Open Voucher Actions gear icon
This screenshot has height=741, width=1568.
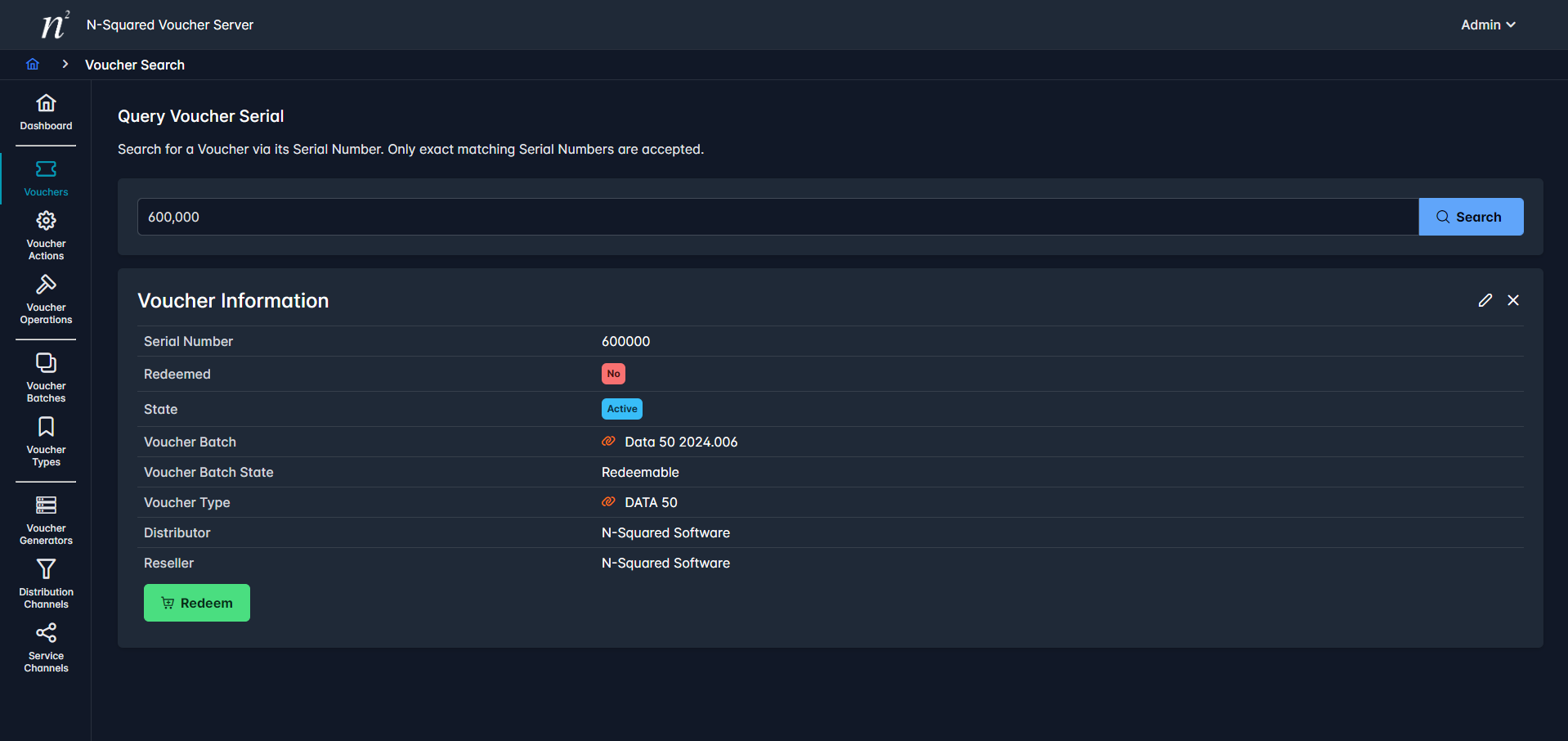(46, 236)
